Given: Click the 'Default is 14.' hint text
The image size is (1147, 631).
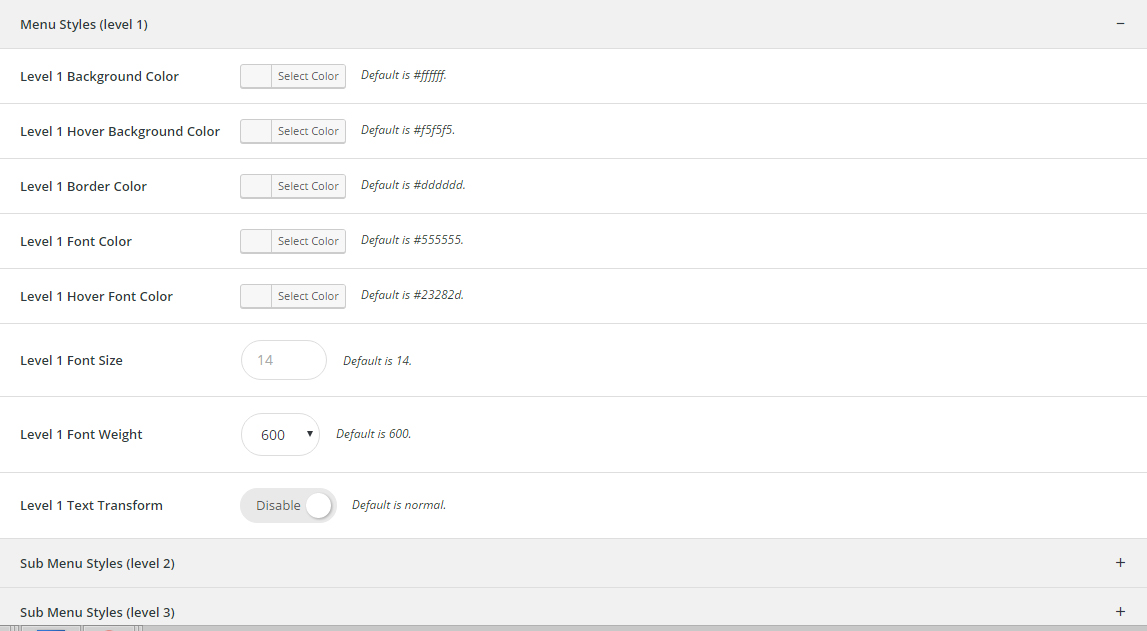Looking at the screenshot, I should point(377,360).
